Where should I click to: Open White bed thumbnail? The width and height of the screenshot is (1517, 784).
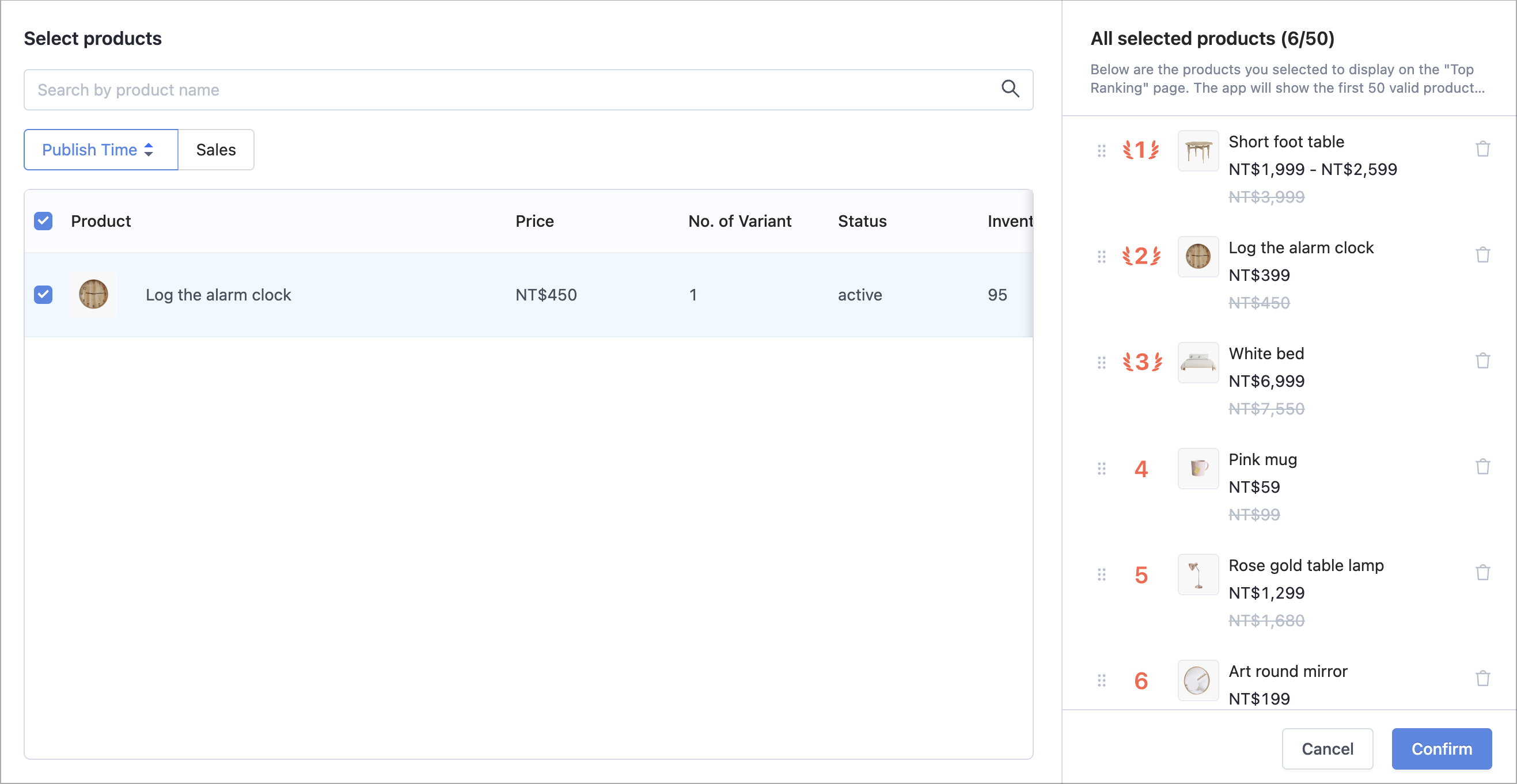click(1198, 363)
